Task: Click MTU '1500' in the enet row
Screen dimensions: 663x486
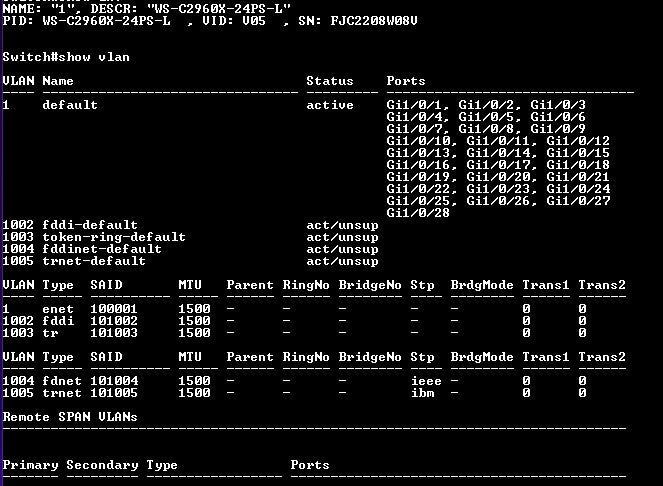Action: (x=194, y=309)
